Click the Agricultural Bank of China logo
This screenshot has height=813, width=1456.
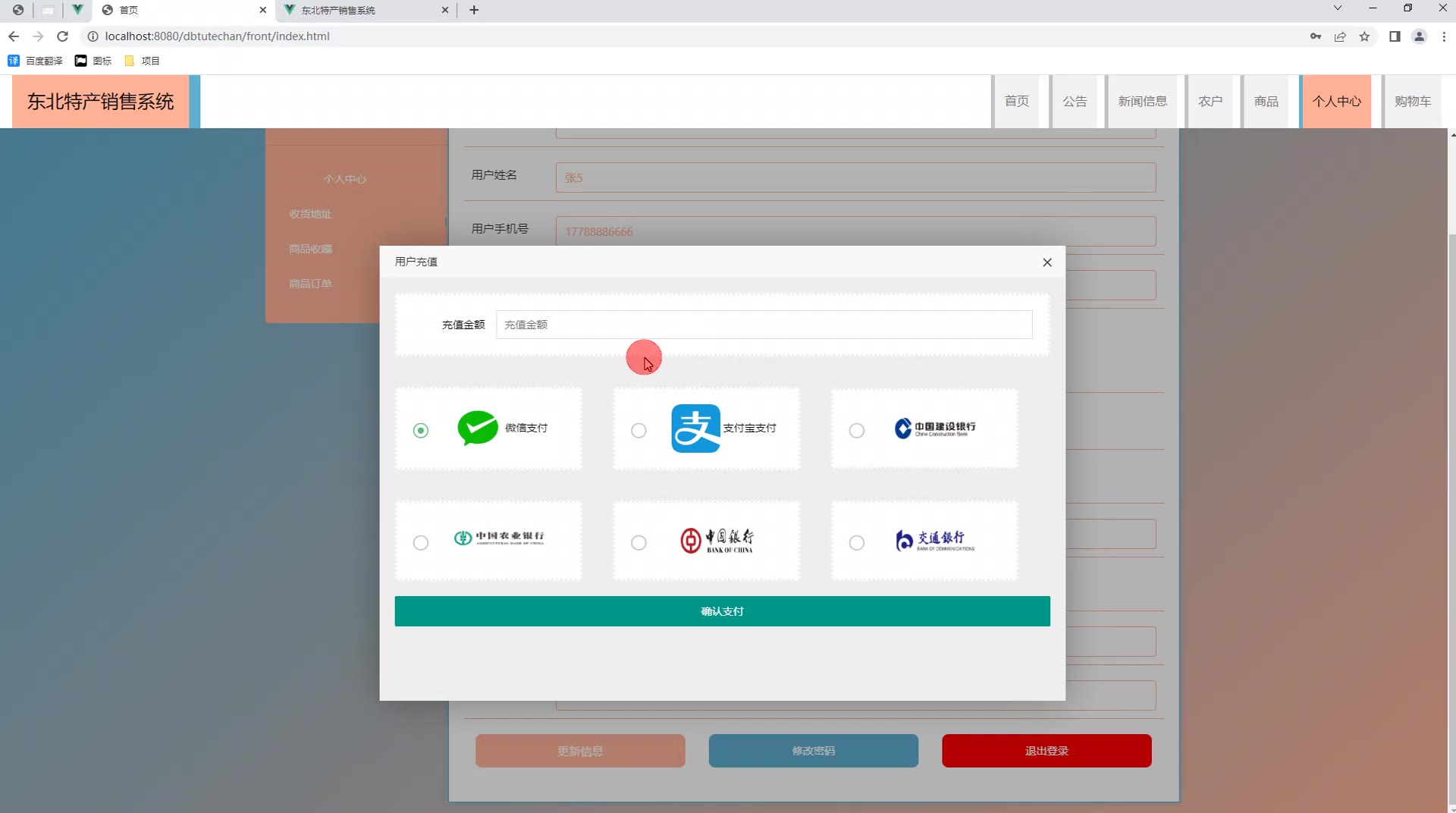[499, 538]
